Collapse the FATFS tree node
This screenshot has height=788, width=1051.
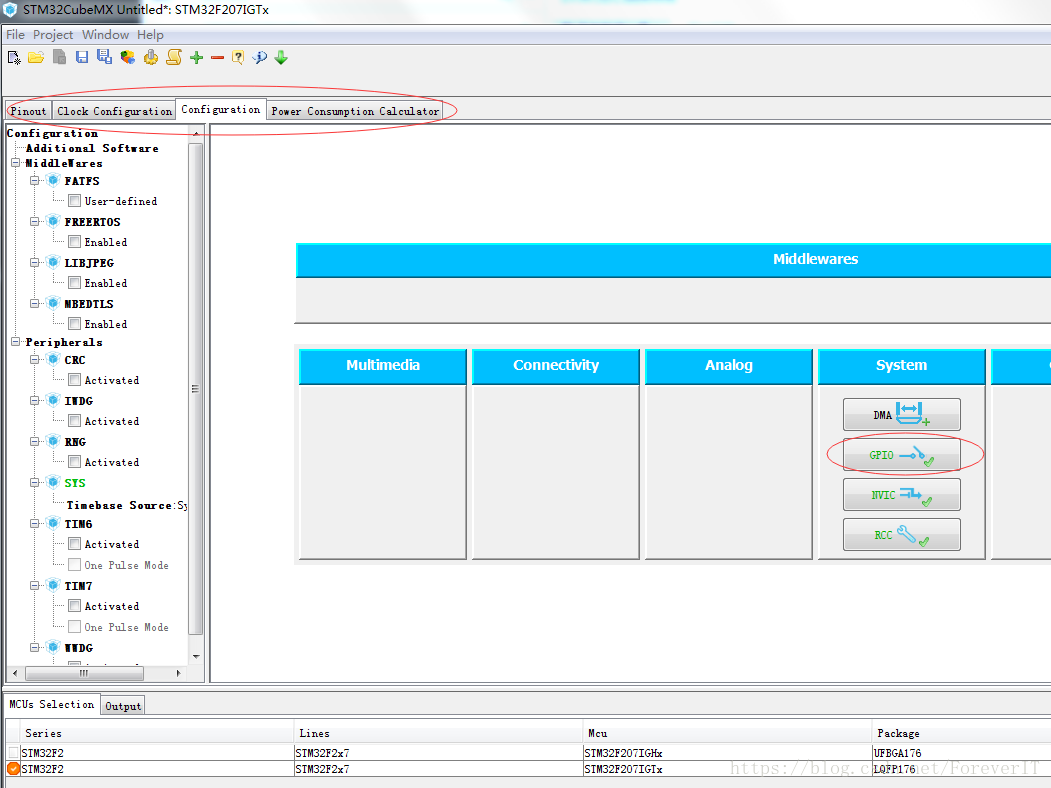(35, 180)
